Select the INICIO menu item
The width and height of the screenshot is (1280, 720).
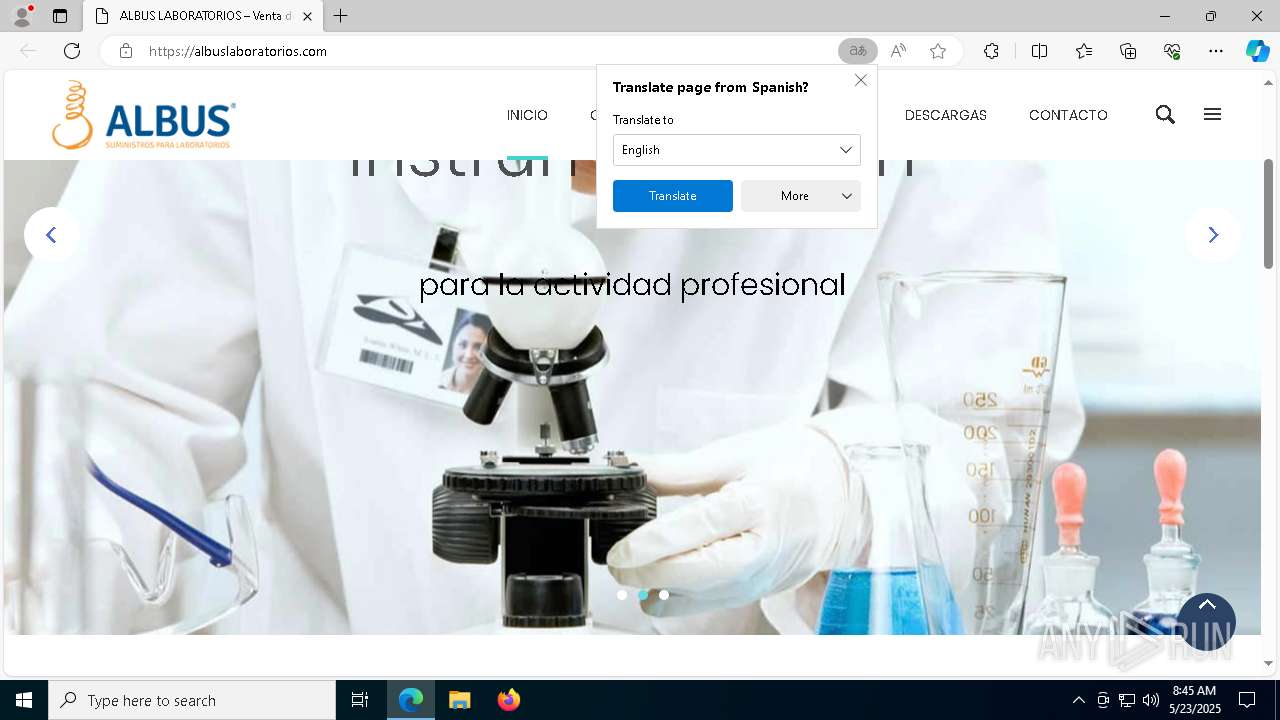[x=527, y=115]
